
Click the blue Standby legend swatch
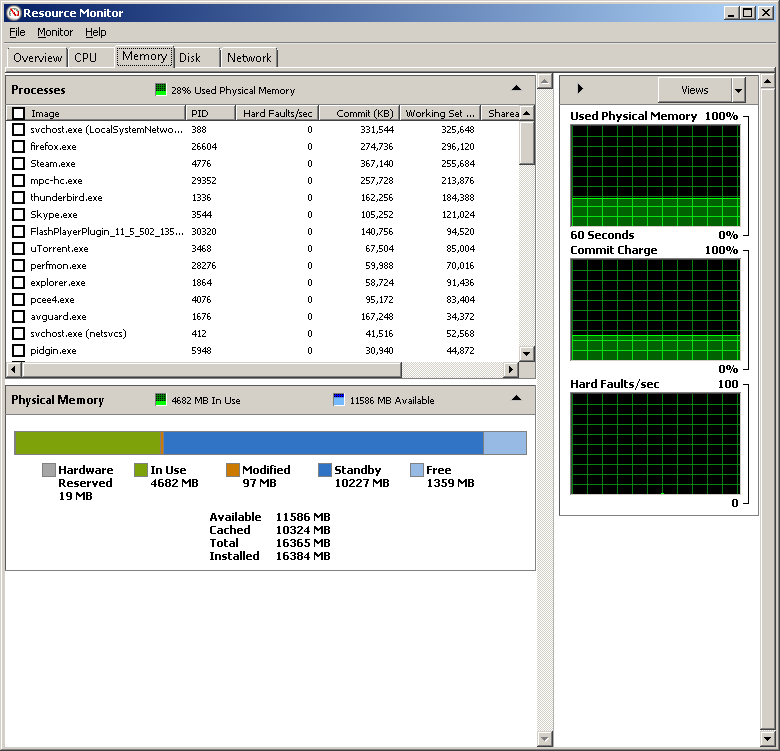click(x=325, y=470)
